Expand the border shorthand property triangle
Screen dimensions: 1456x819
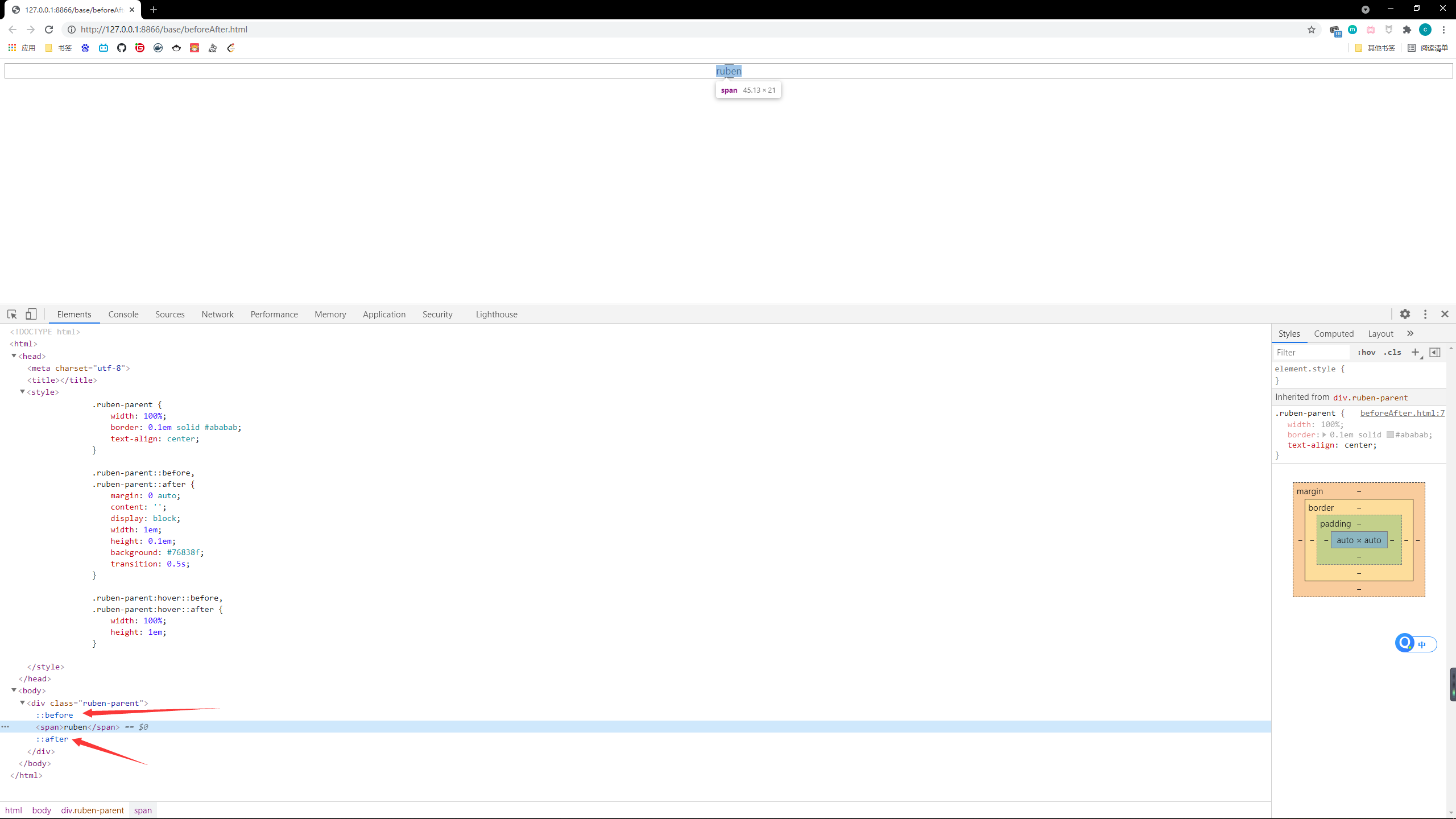point(1324,435)
